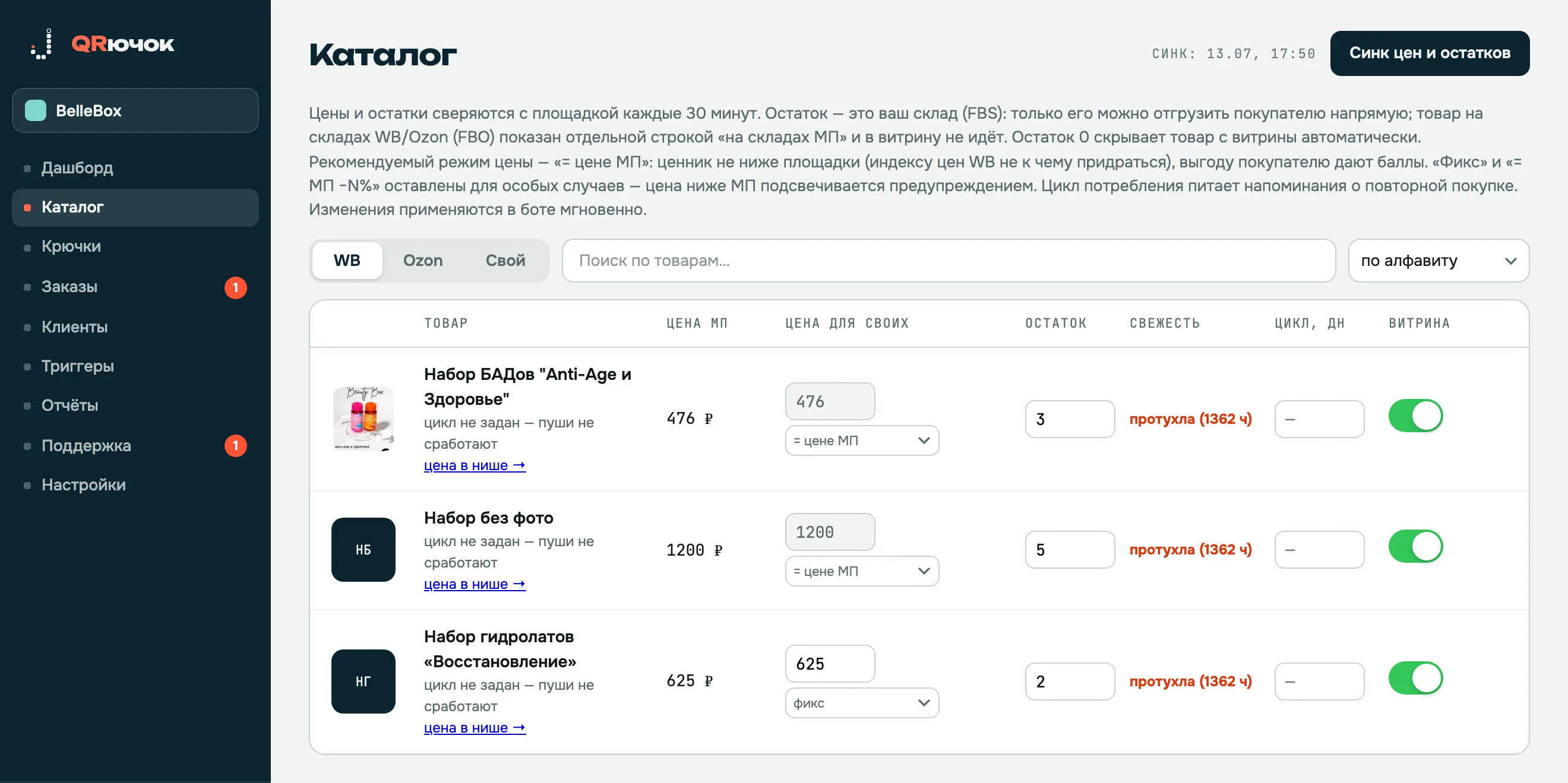1568x783 pixels.
Task: Toggle витрина switch for Anti-Age набор
Action: click(x=1416, y=416)
